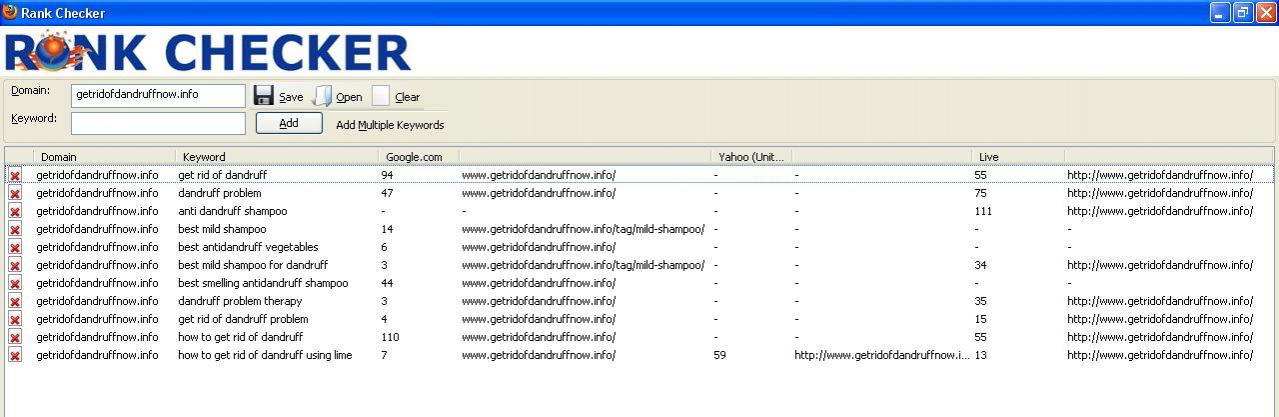The height and width of the screenshot is (417, 1279).
Task: Click Google rank value 47
Action: tap(387, 193)
